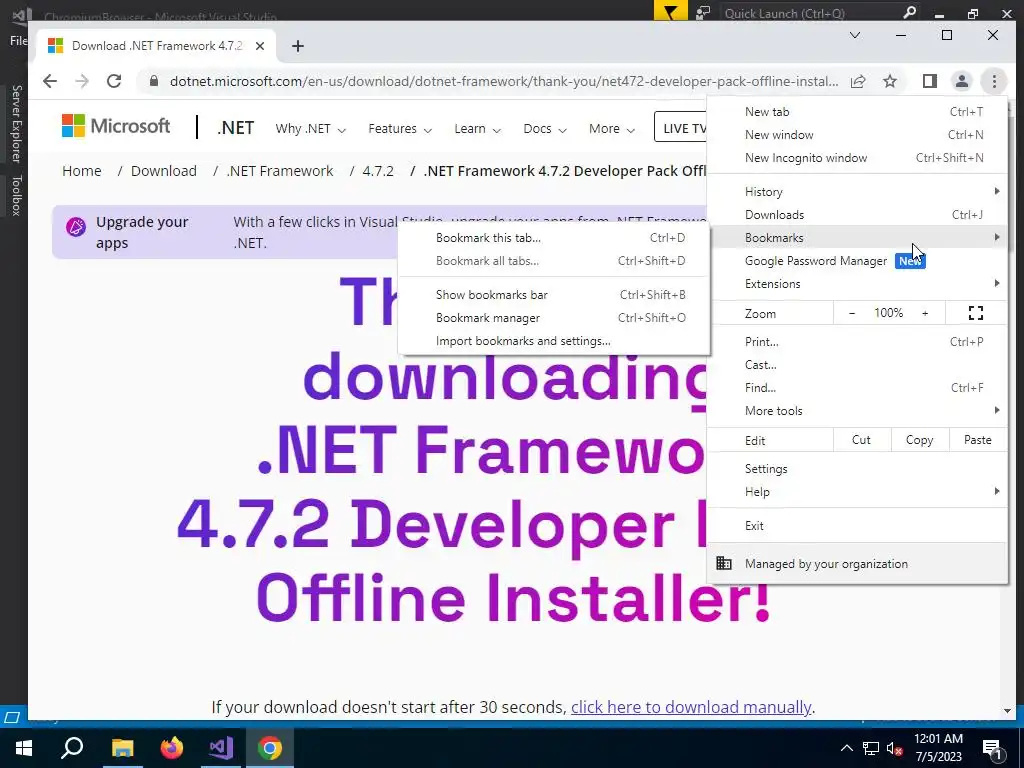Image resolution: width=1024 pixels, height=768 pixels.
Task: Select Import bookmarks and settings...
Action: point(554,341)
